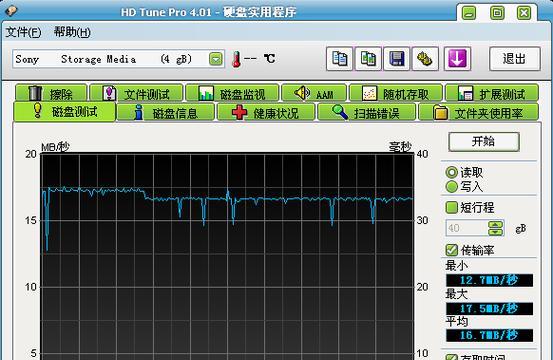This screenshot has width=553, height=360.
Task: Click the 开始 start button
Action: (x=484, y=142)
